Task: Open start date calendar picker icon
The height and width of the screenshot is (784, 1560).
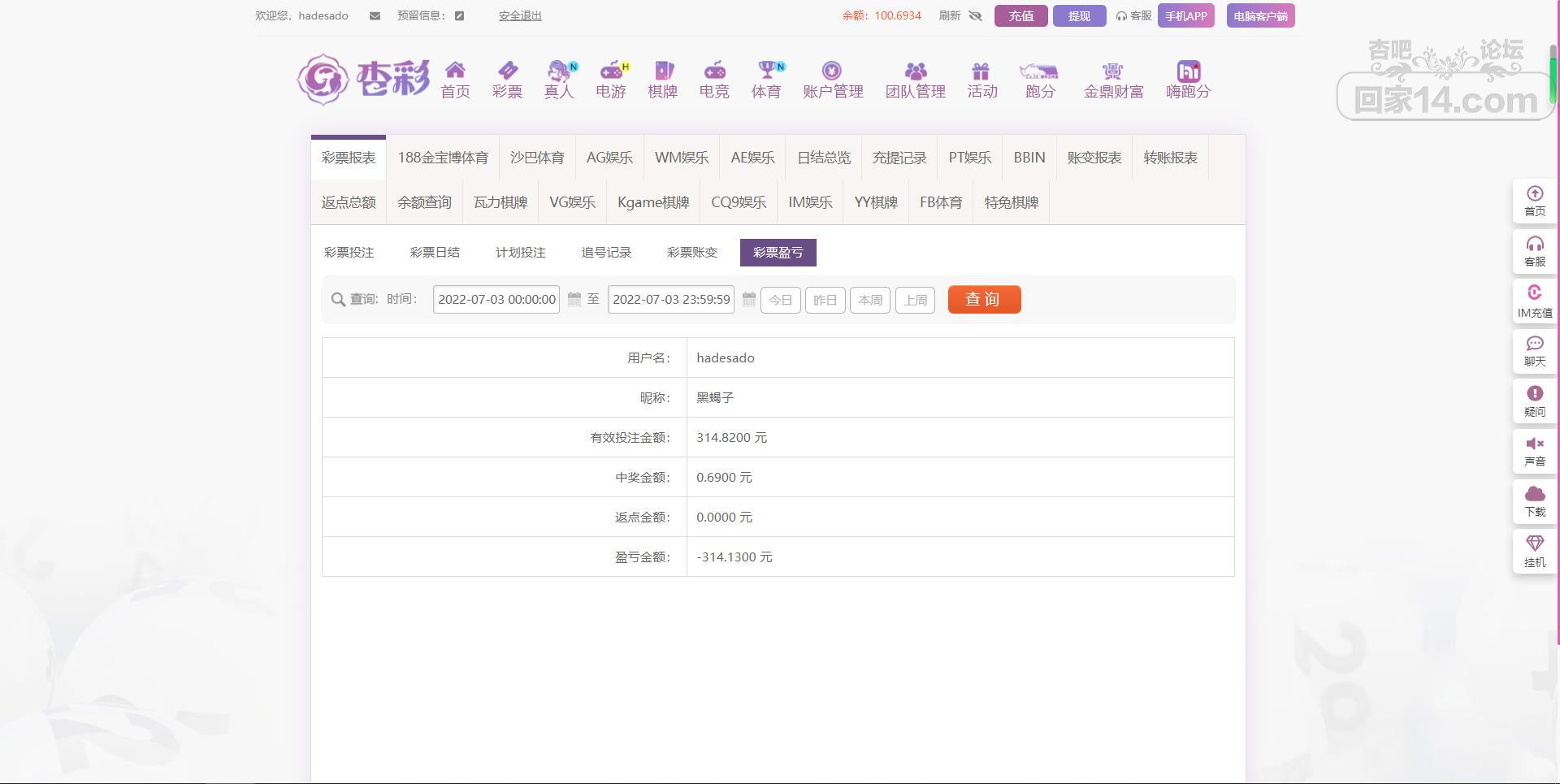Action: click(x=574, y=300)
